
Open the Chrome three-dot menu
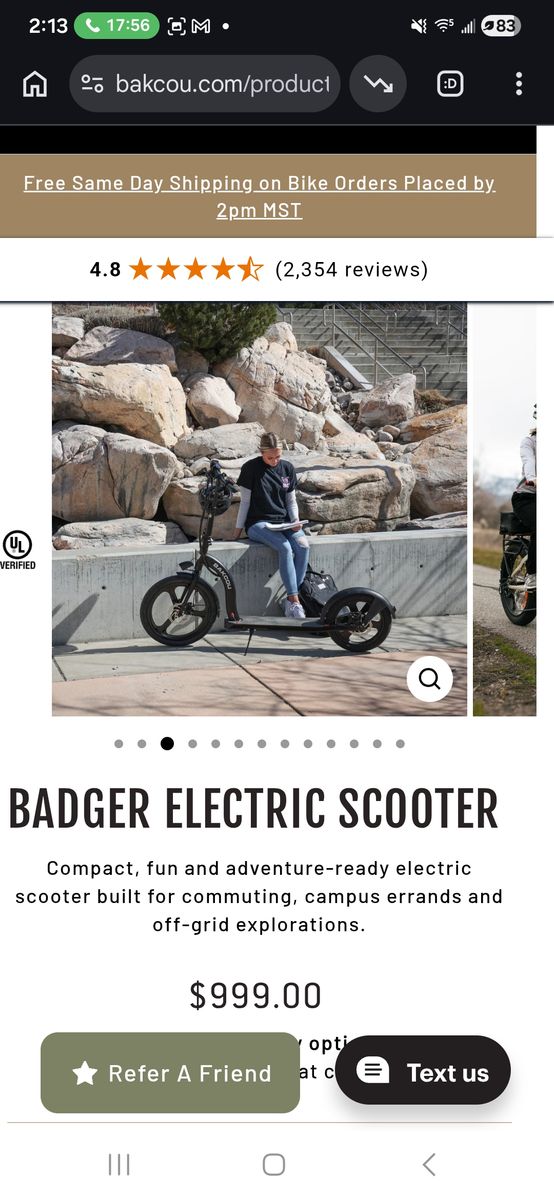click(518, 84)
